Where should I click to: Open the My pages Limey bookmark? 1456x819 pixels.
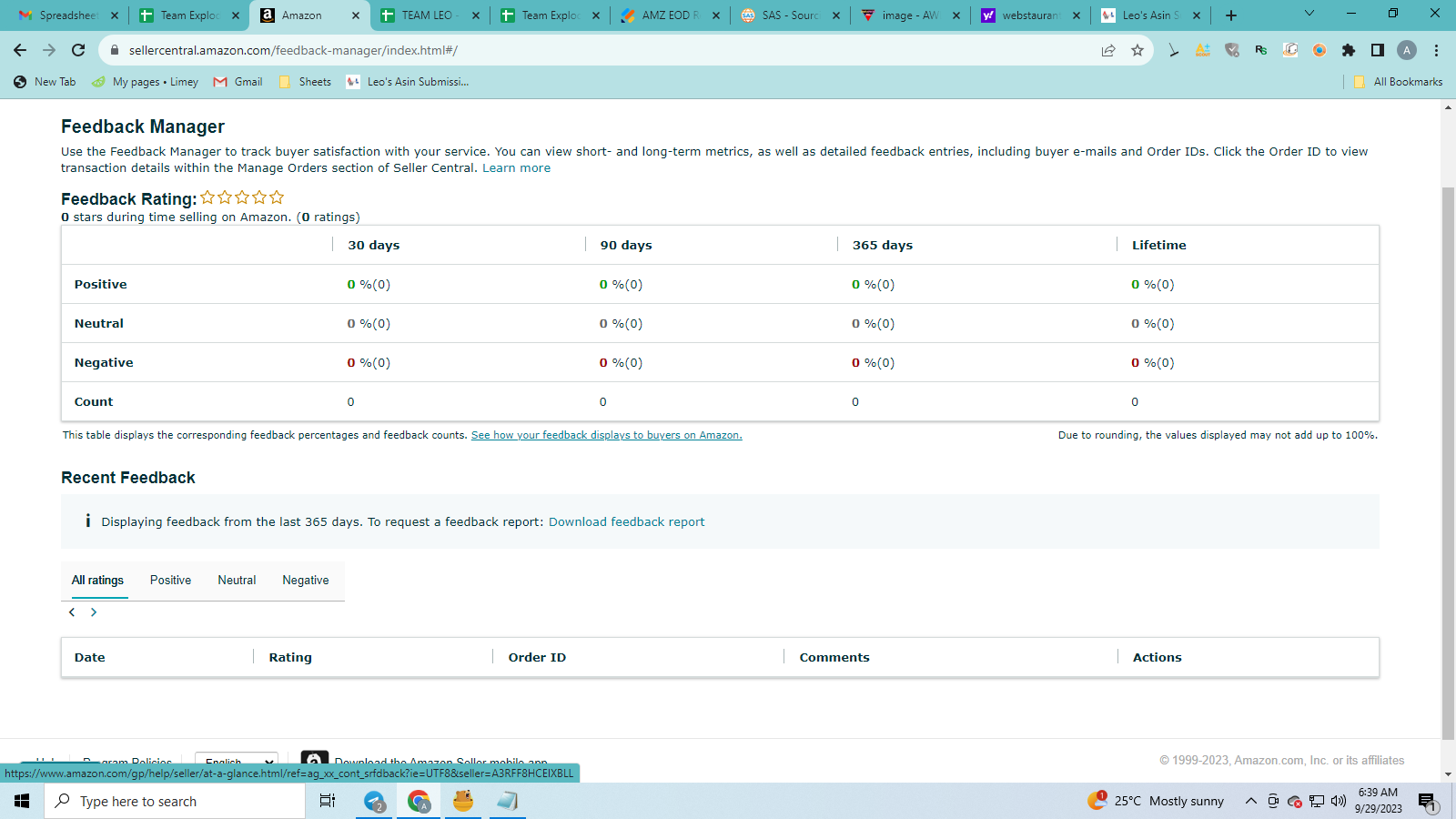(x=146, y=82)
